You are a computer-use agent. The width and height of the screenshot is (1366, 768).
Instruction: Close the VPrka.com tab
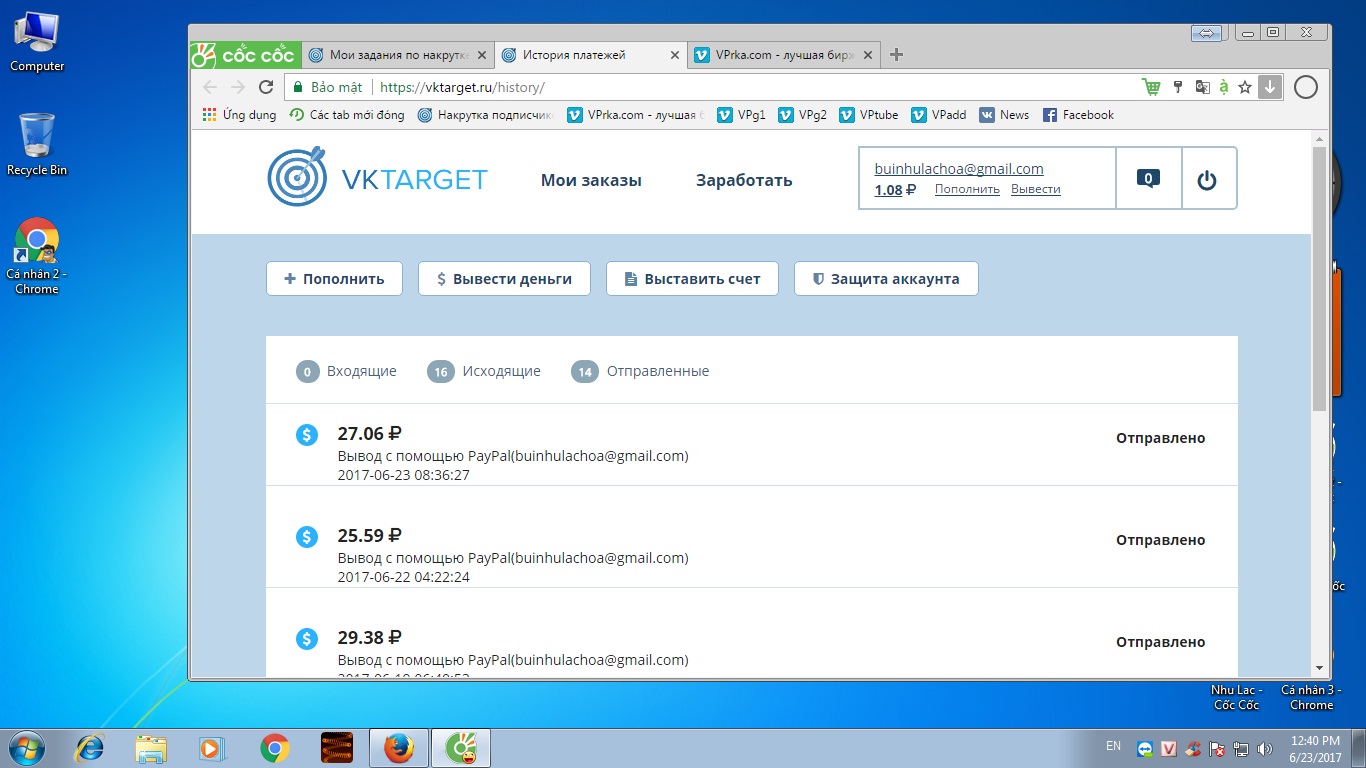[867, 55]
